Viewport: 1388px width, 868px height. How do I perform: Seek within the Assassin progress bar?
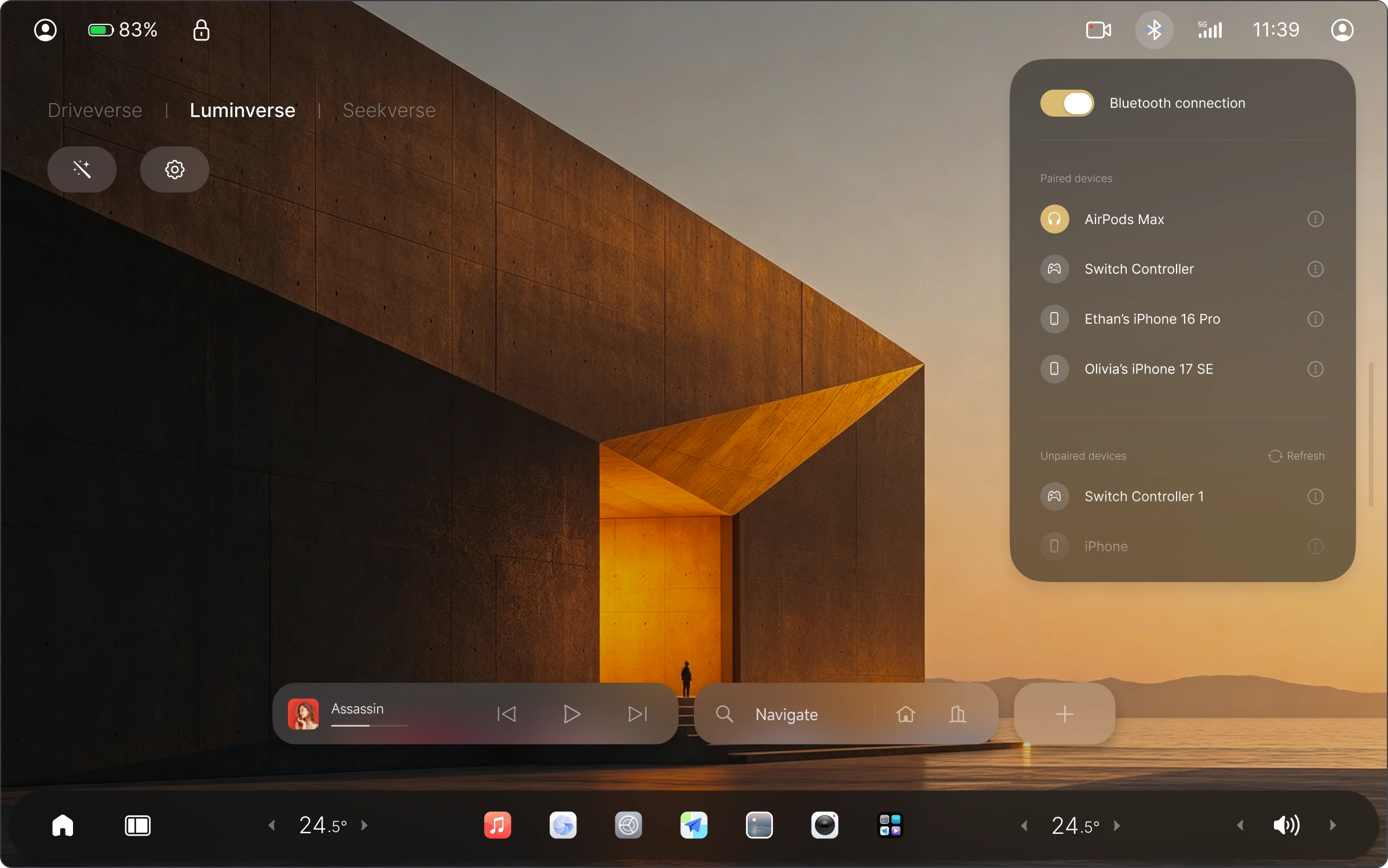370,726
